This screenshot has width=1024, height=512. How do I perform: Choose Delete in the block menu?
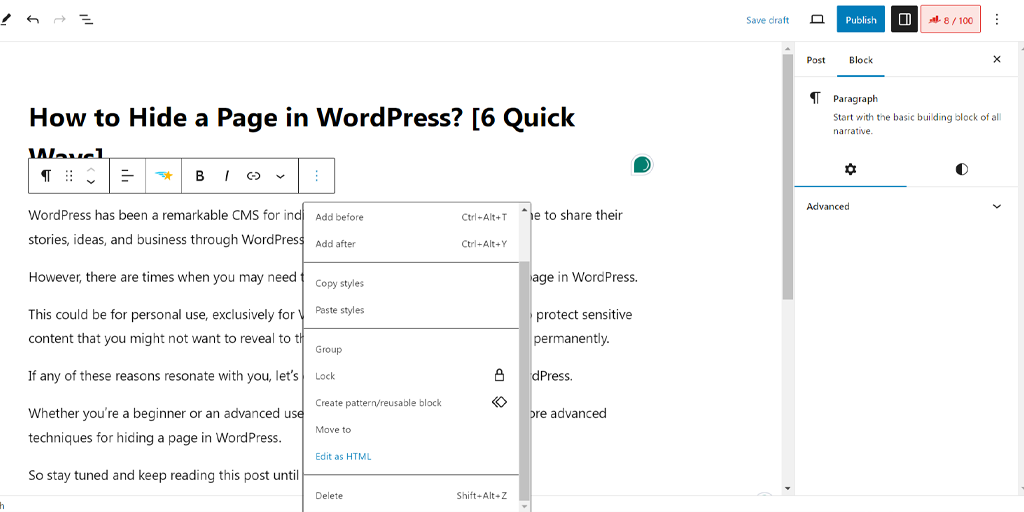(x=411, y=496)
